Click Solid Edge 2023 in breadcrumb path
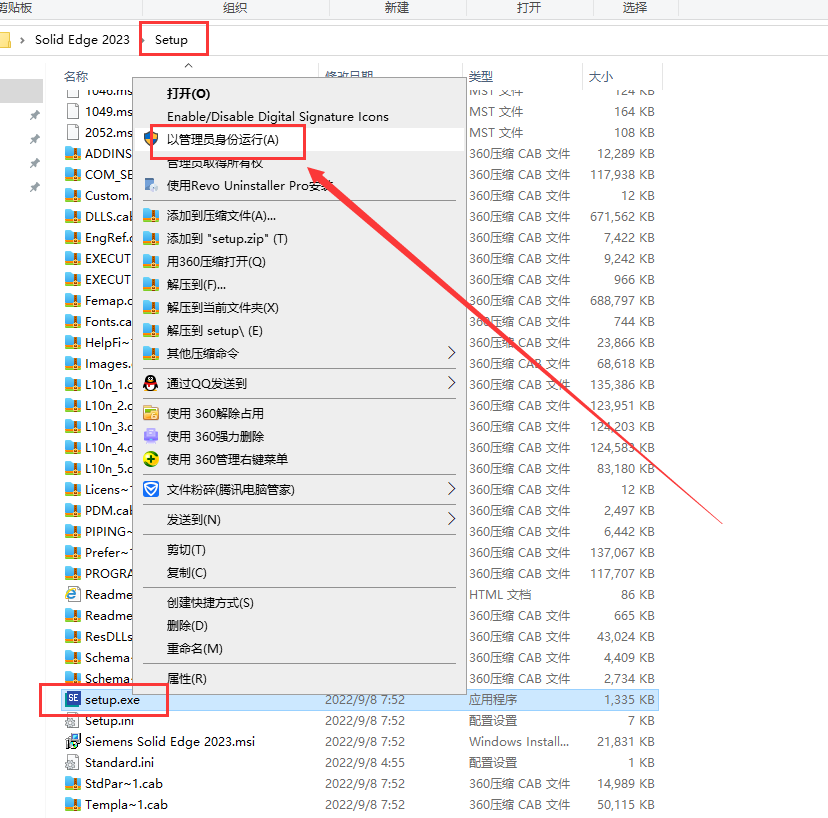828x818 pixels. (x=82, y=40)
